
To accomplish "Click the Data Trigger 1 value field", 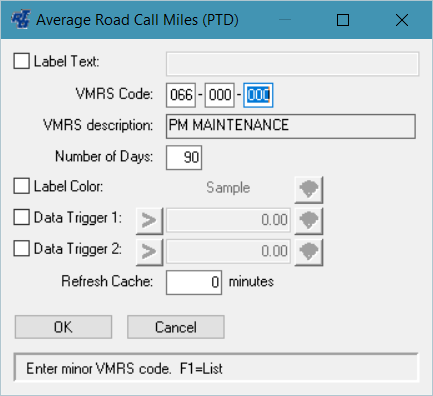I will pyautogui.click(x=228, y=220).
